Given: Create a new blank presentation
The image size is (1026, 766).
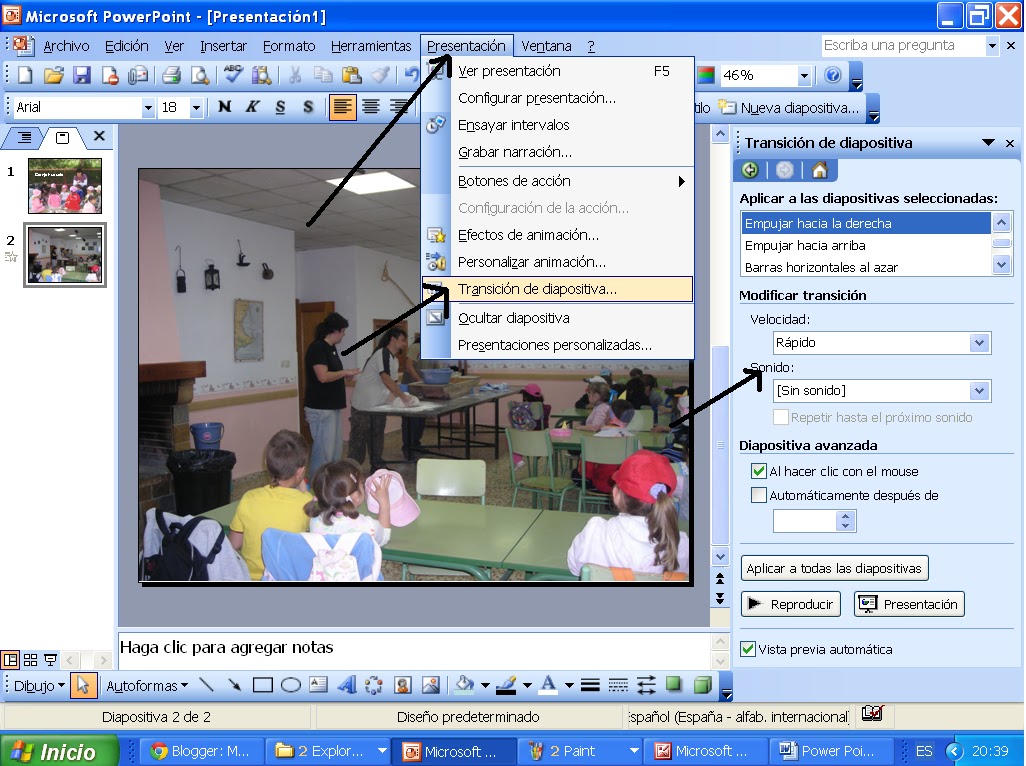Looking at the screenshot, I should 25,75.
